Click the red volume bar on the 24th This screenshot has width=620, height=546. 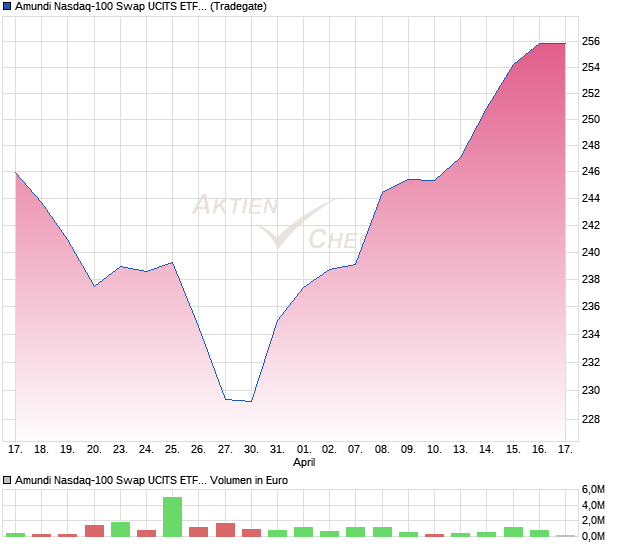coord(146,533)
